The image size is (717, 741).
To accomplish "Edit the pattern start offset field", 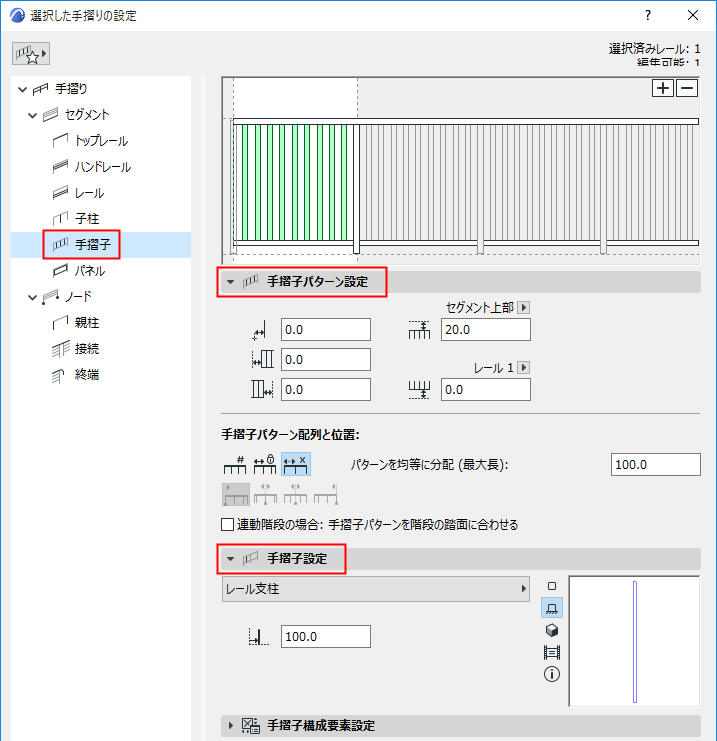I will (326, 360).
